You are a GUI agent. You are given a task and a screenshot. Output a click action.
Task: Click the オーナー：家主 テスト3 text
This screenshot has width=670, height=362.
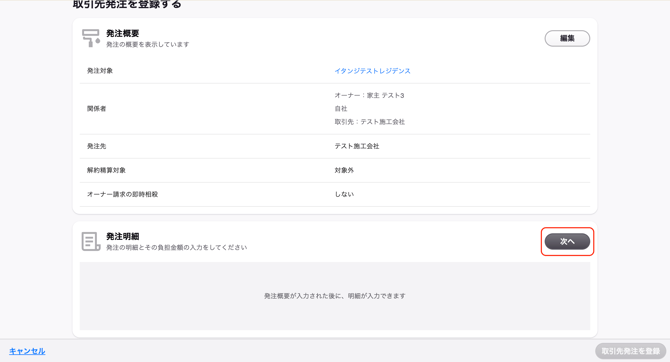[369, 95]
